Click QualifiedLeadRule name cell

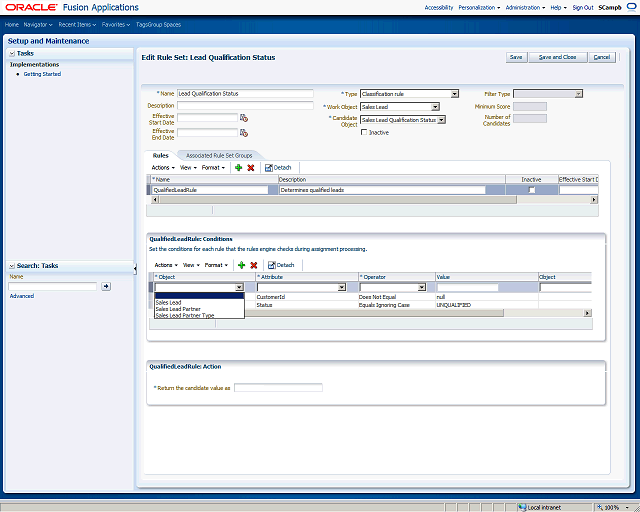pos(210,190)
